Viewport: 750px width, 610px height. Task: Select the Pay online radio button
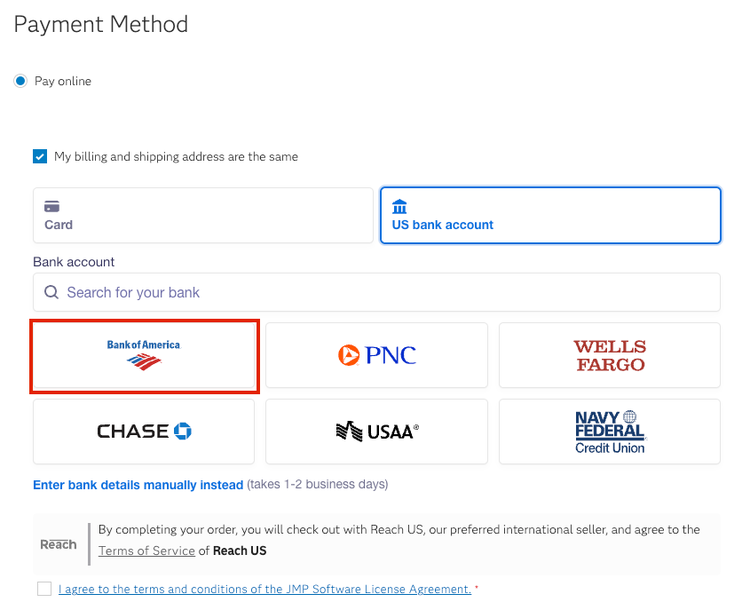coord(20,81)
